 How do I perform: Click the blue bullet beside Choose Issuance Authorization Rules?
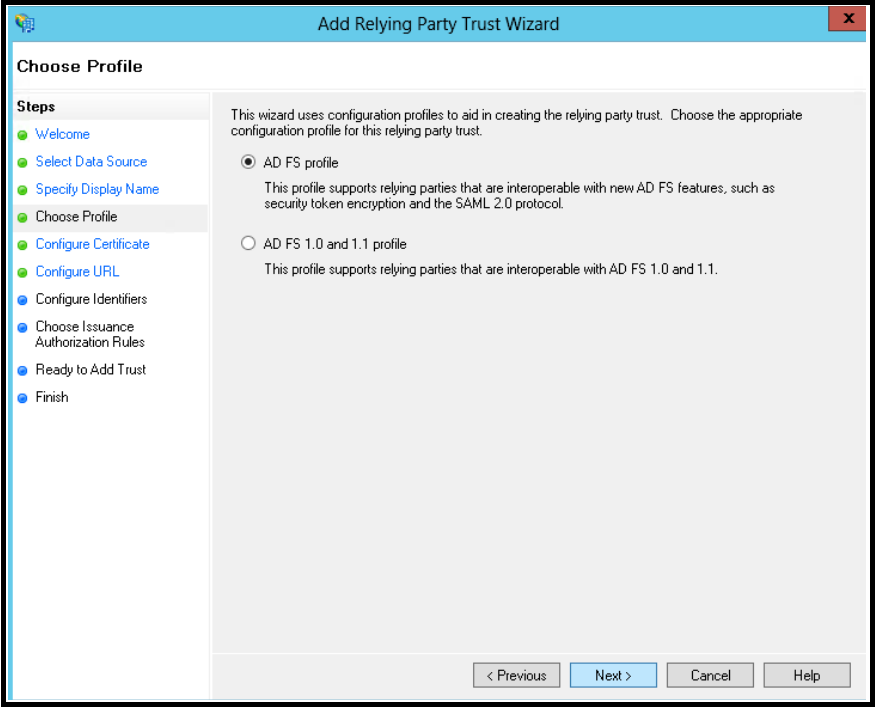coord(22,327)
